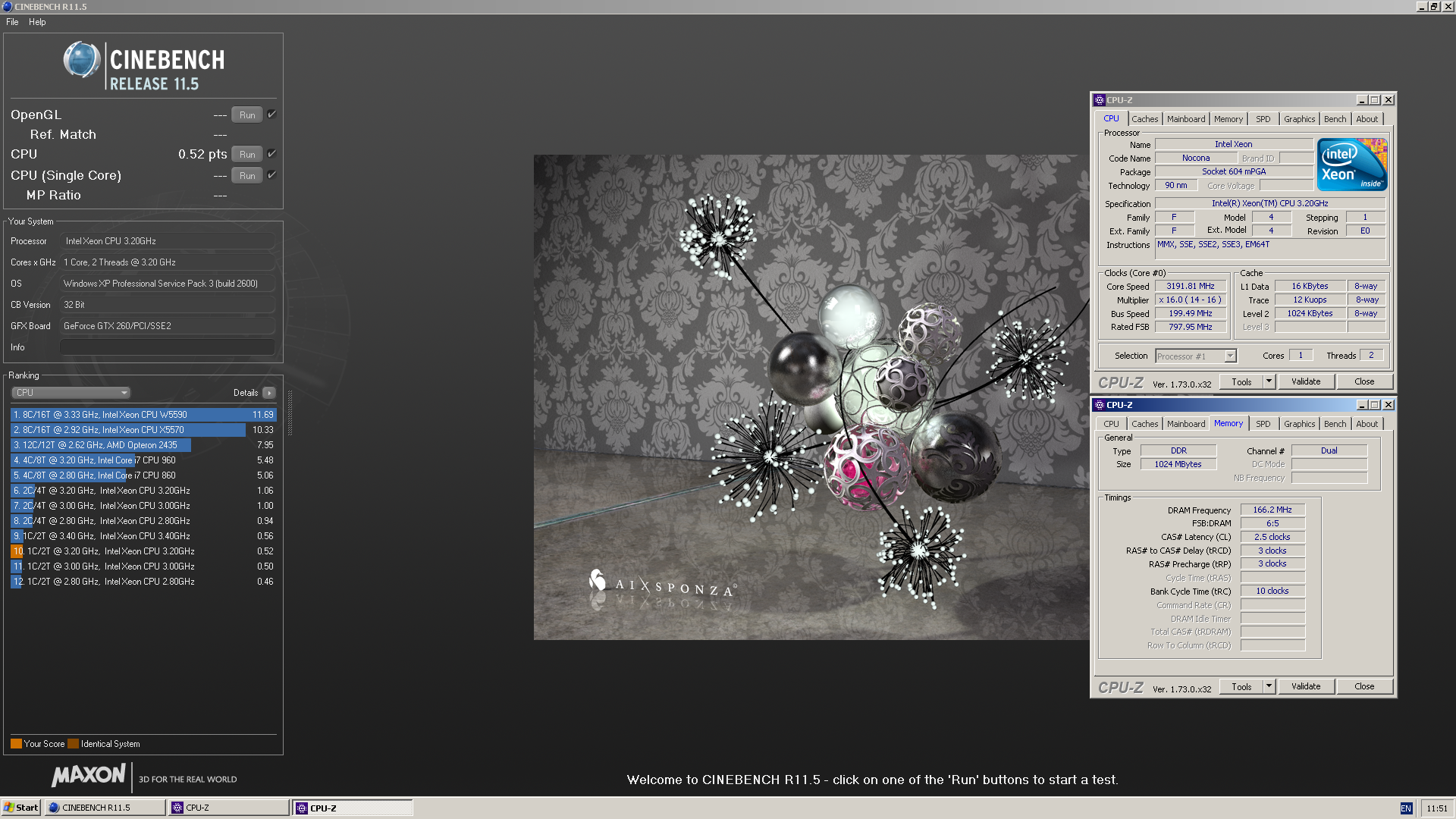Select ranking row Core i7 CPU 860
The height and width of the screenshot is (819, 1456).
coord(143,475)
